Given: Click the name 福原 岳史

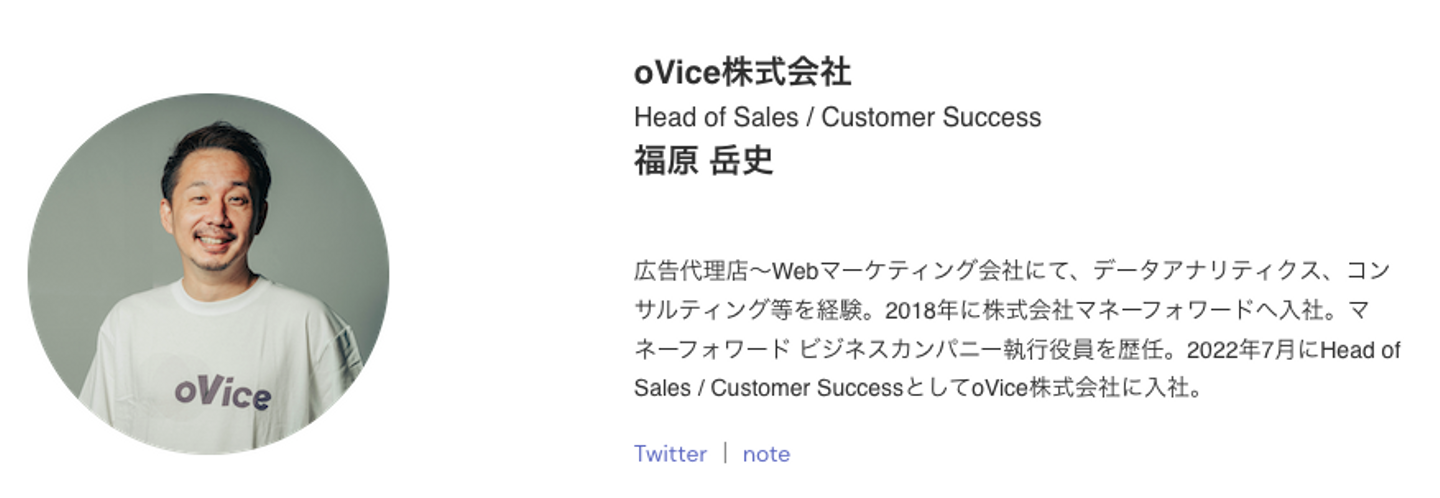Looking at the screenshot, I should click(703, 161).
